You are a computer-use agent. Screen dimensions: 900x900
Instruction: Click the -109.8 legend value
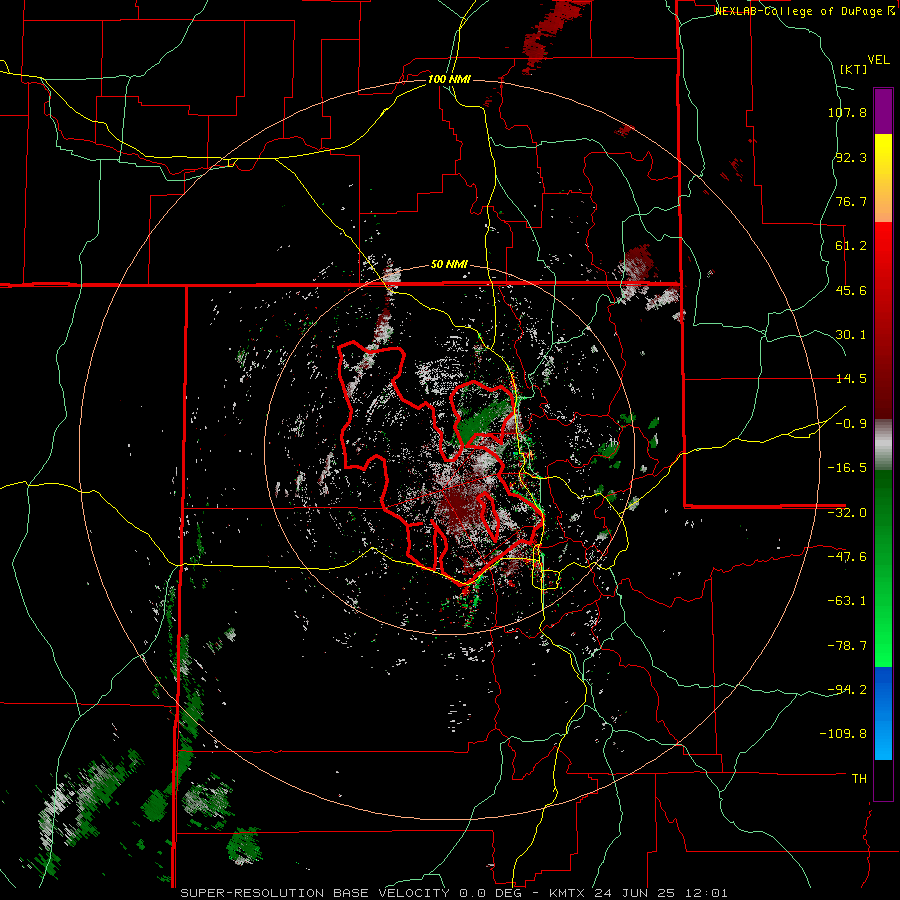(843, 734)
